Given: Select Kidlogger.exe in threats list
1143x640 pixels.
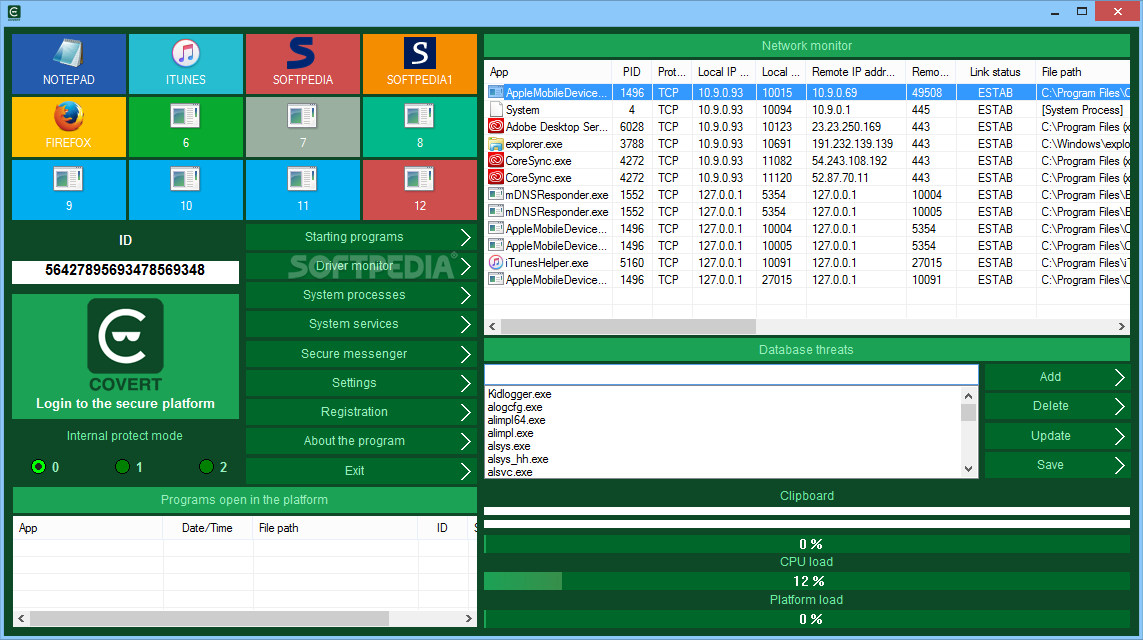Looking at the screenshot, I should pyautogui.click(x=519, y=394).
